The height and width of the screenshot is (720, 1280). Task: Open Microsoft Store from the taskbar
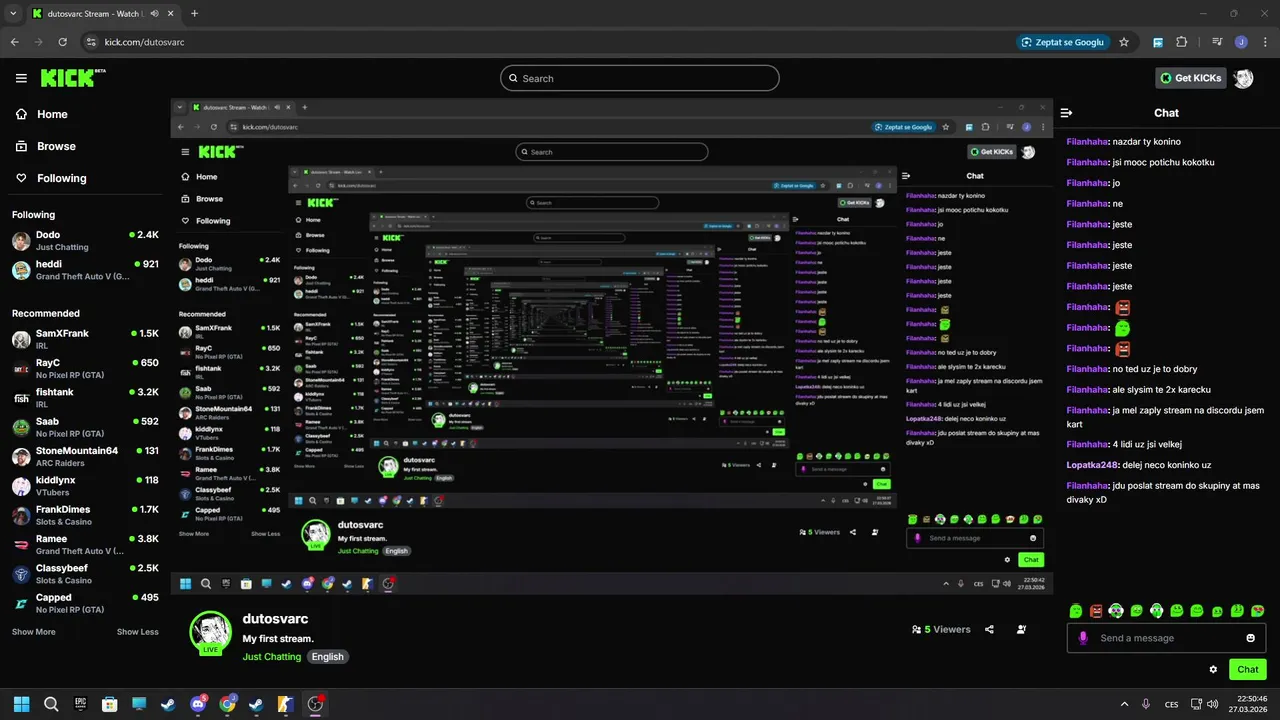coord(110,704)
